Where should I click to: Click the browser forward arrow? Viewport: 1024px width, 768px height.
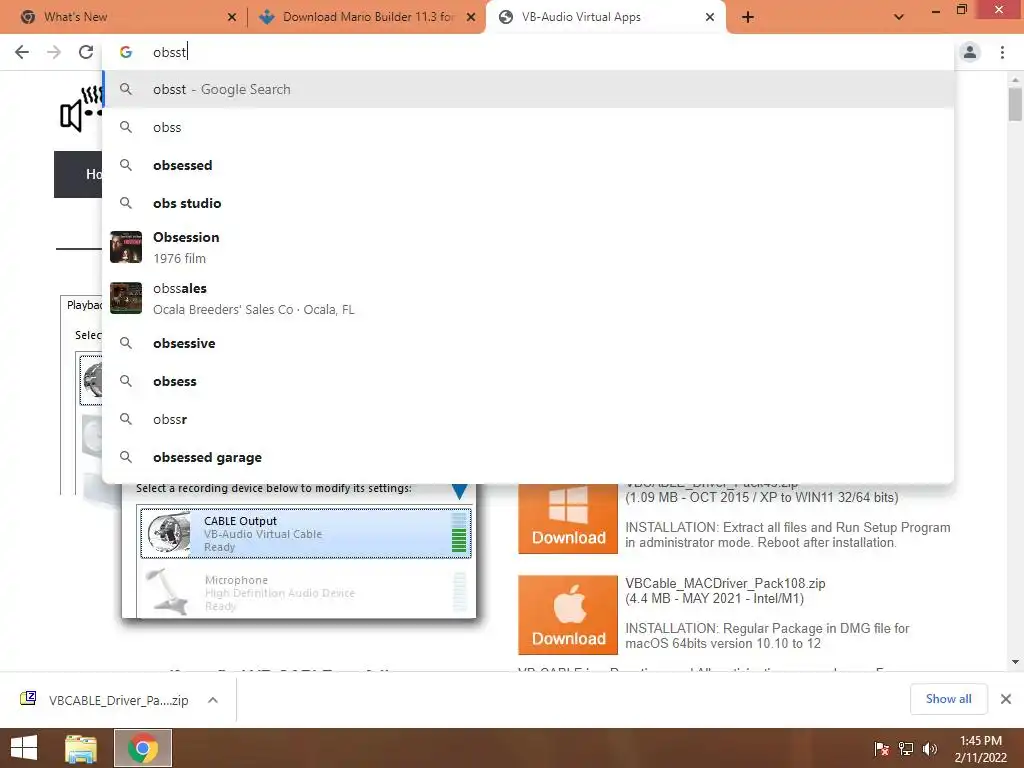click(x=54, y=52)
